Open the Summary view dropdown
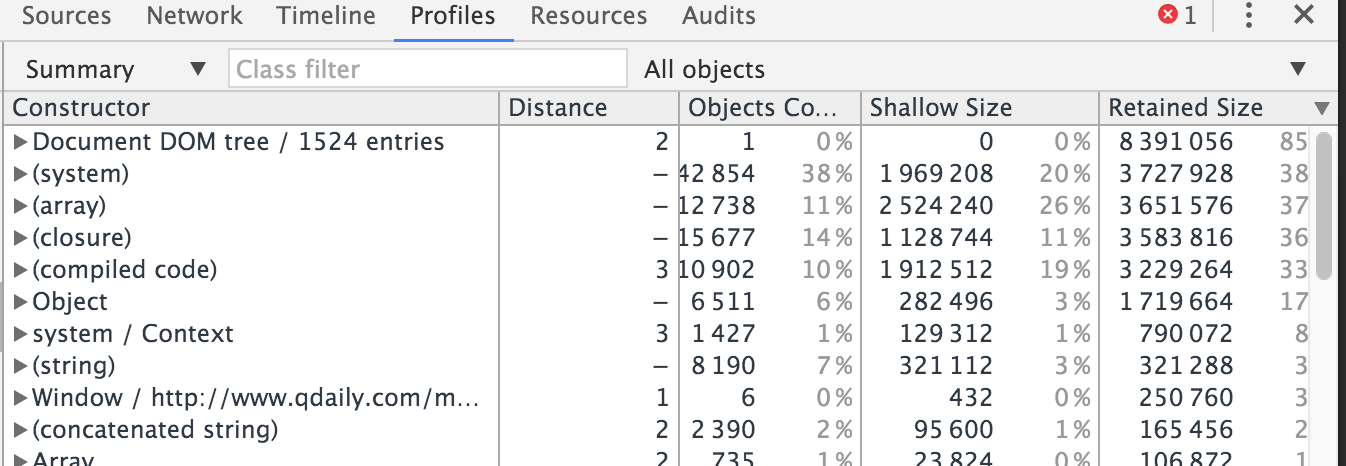Image resolution: width=1346 pixels, height=466 pixels. 115,69
